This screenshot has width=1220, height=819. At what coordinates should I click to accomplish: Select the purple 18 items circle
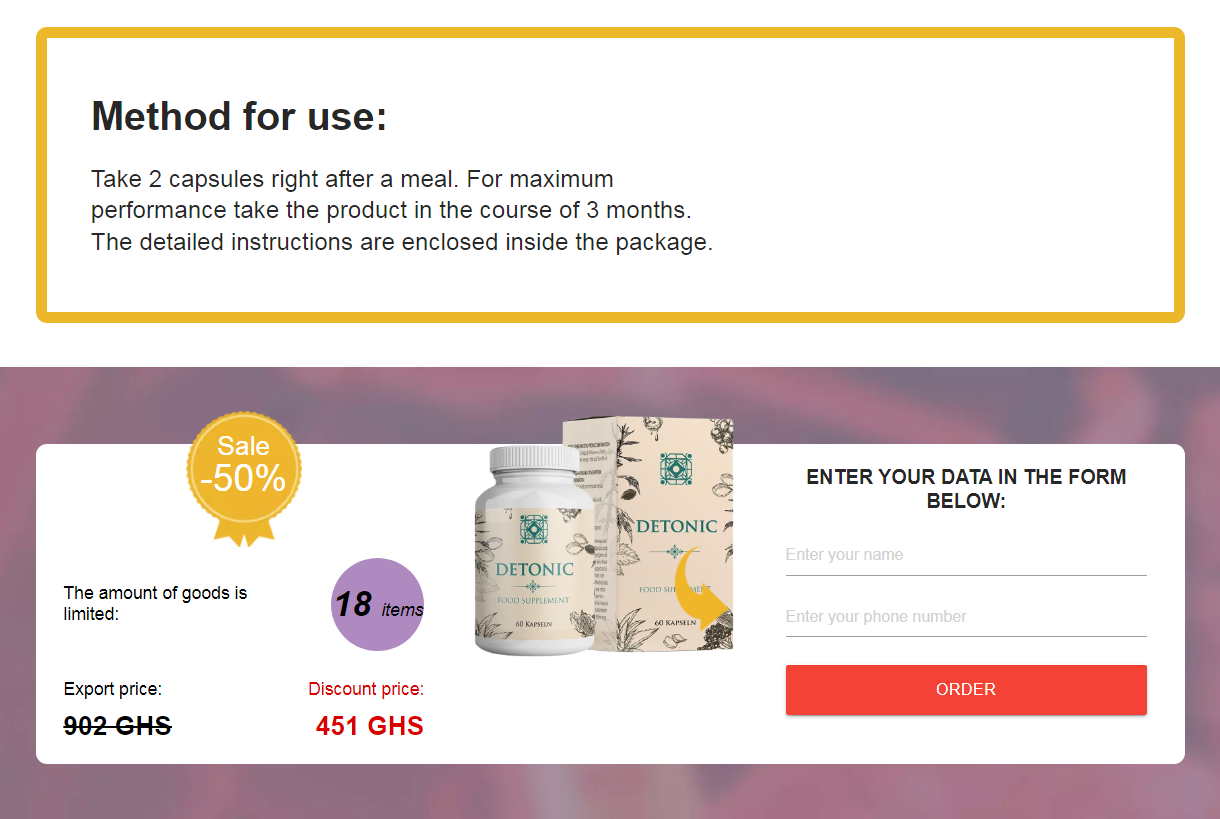[x=377, y=605]
